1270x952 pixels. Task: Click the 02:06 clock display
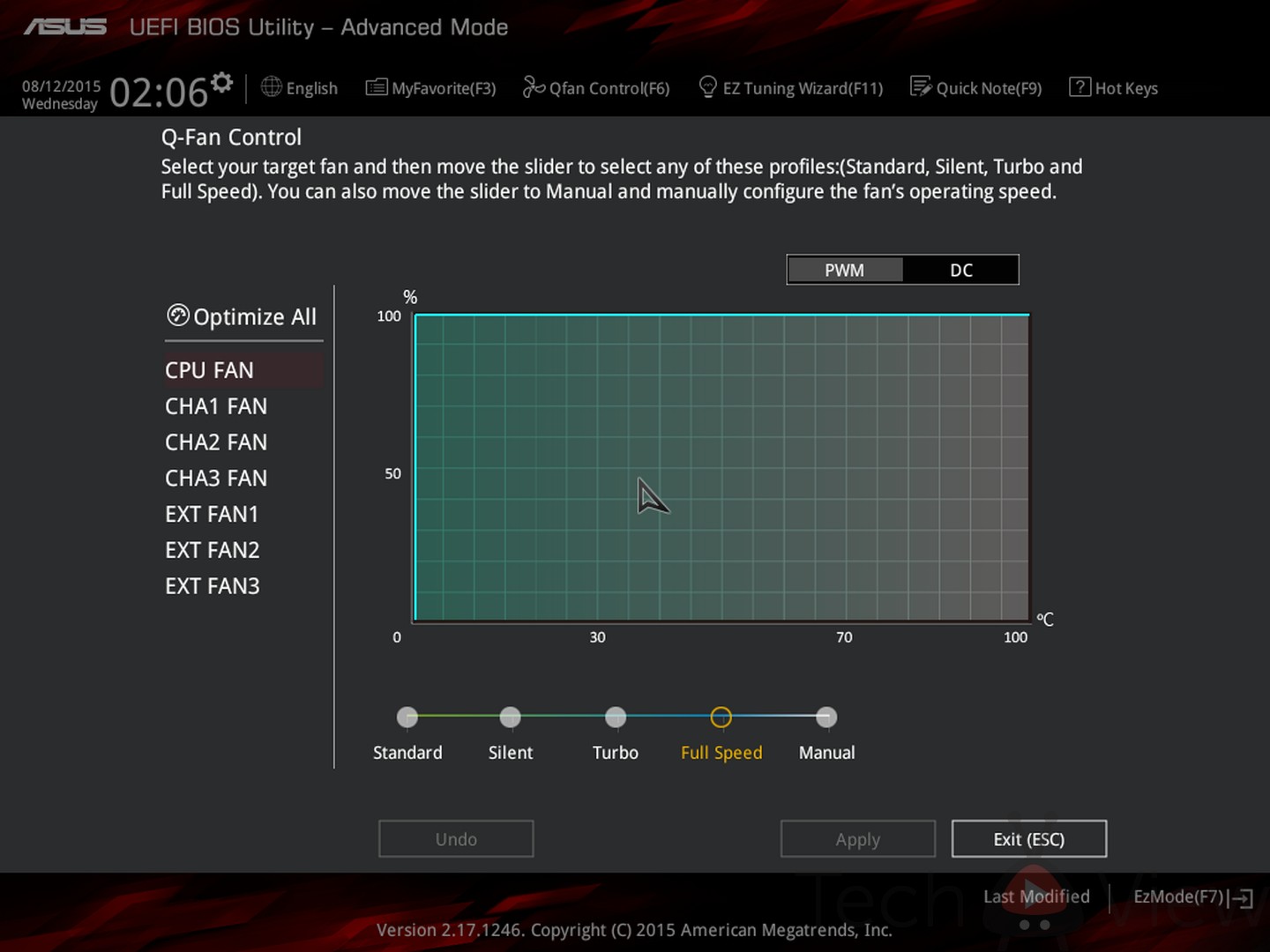tap(159, 92)
